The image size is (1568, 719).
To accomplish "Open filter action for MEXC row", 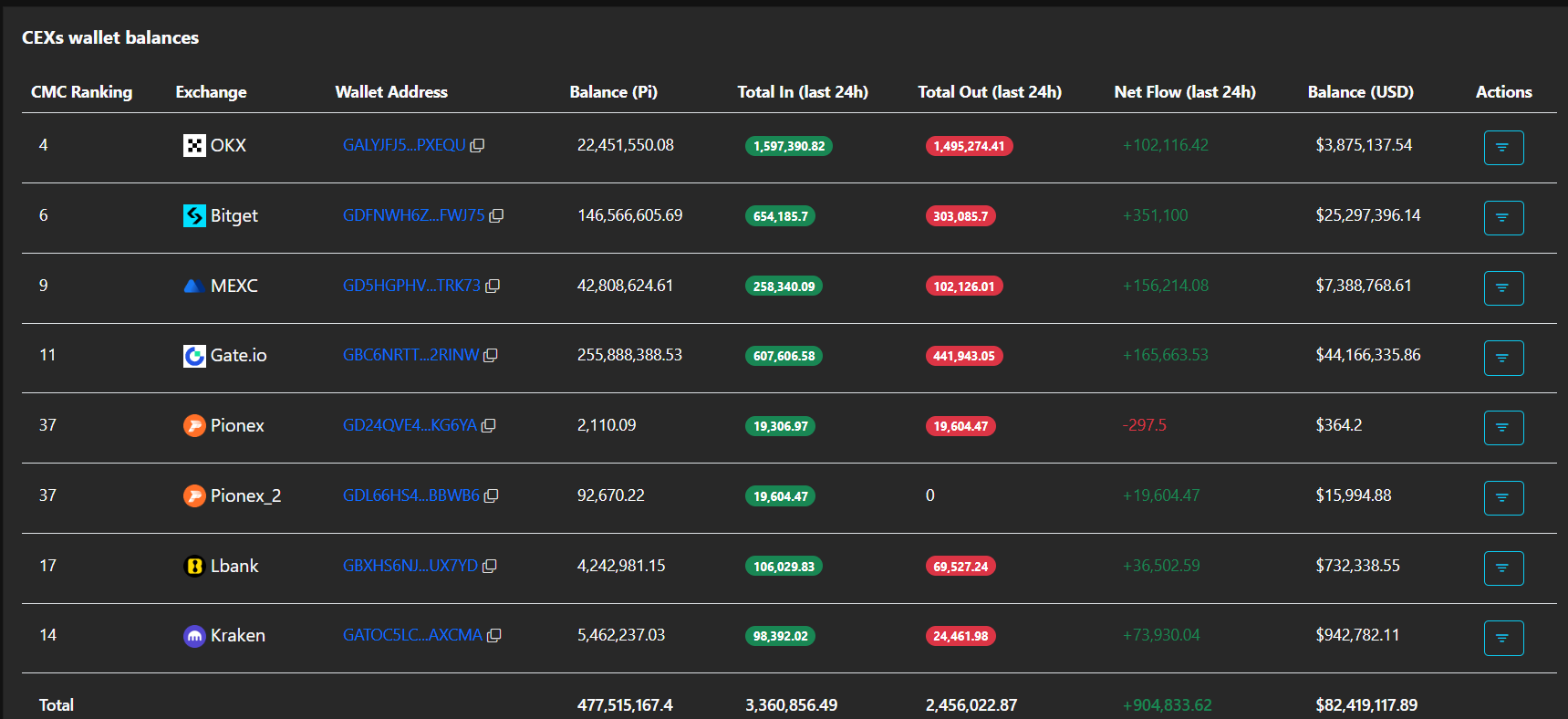I will pos(1503,288).
